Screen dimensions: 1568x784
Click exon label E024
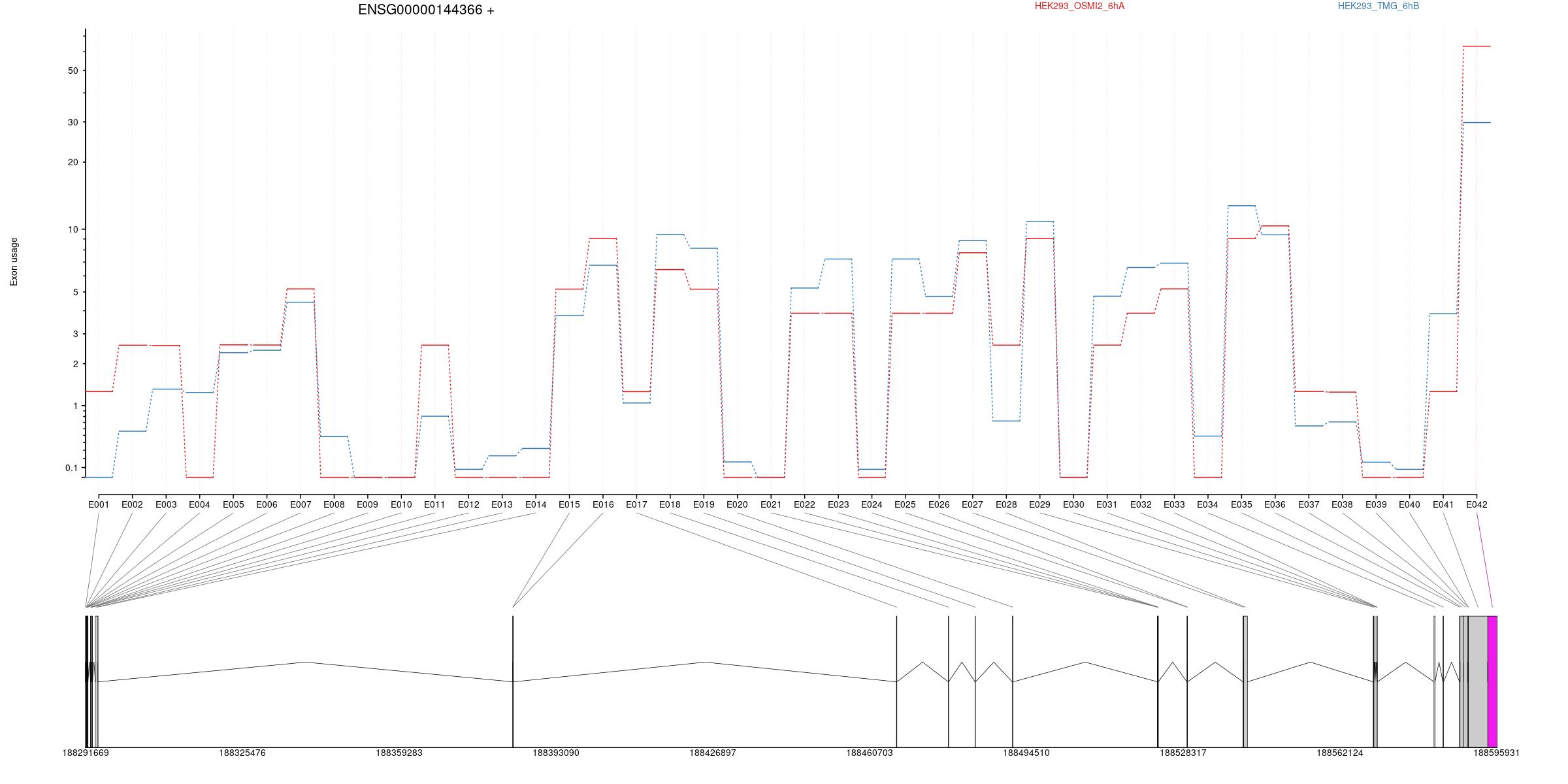(872, 504)
